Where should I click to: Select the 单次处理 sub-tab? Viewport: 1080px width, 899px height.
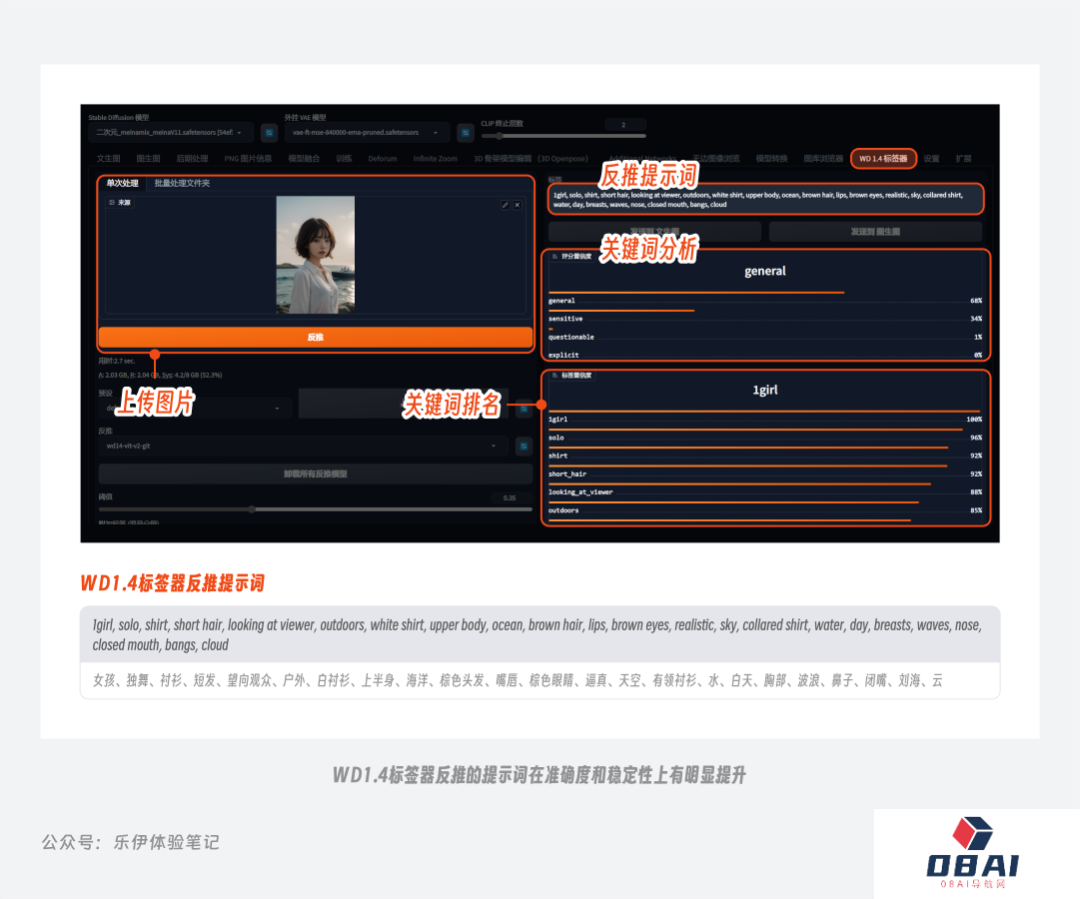tap(123, 183)
